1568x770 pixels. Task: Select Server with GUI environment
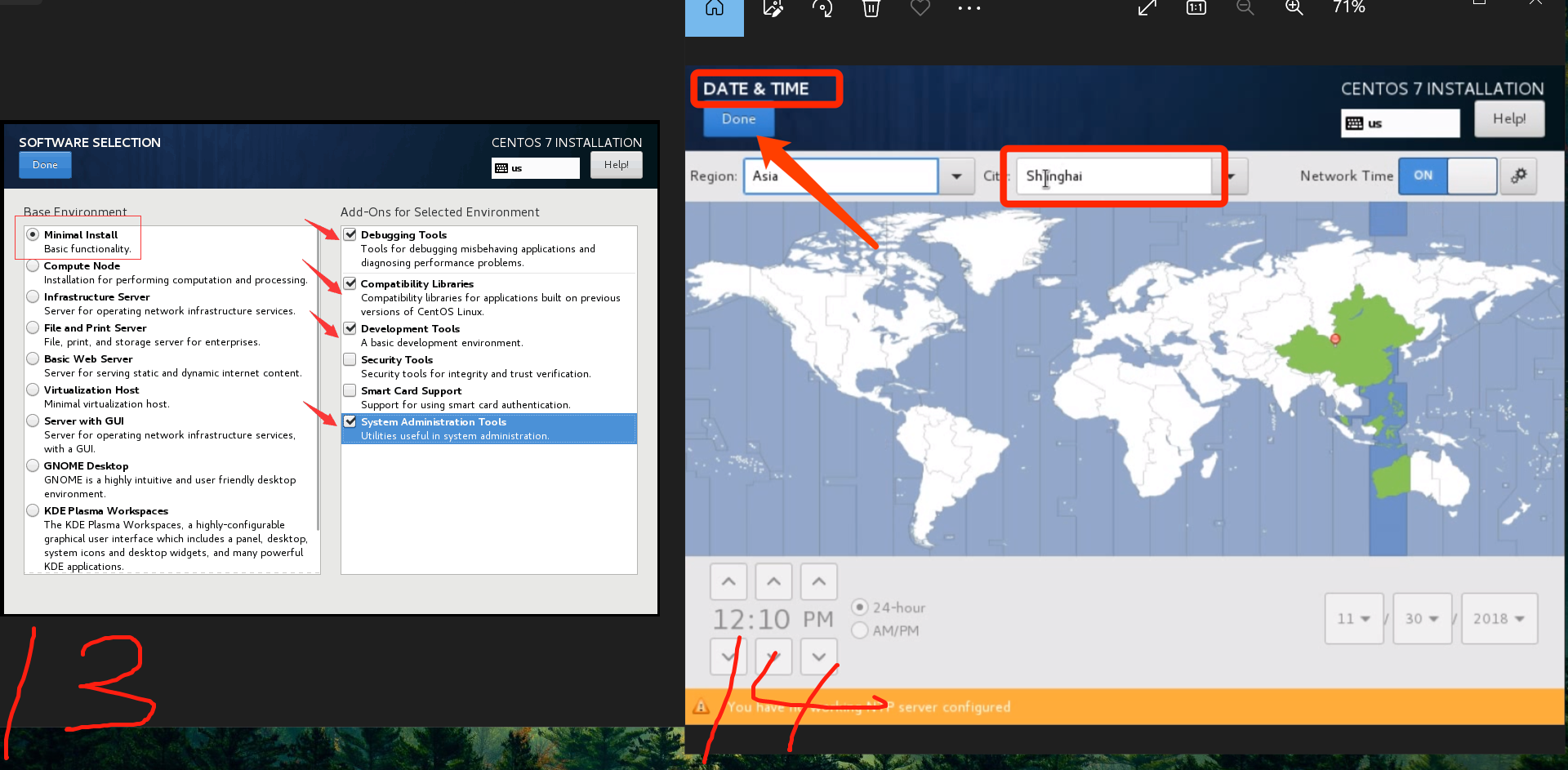(x=33, y=421)
